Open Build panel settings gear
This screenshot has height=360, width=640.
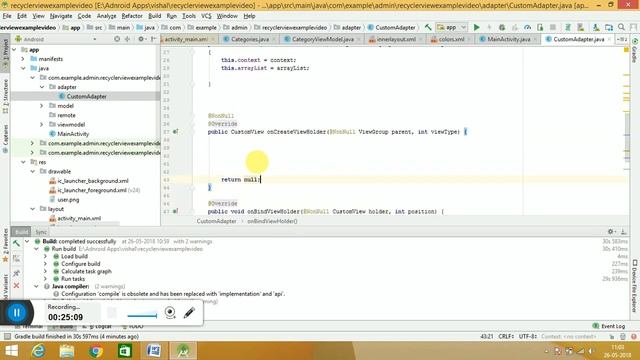tap(611, 231)
